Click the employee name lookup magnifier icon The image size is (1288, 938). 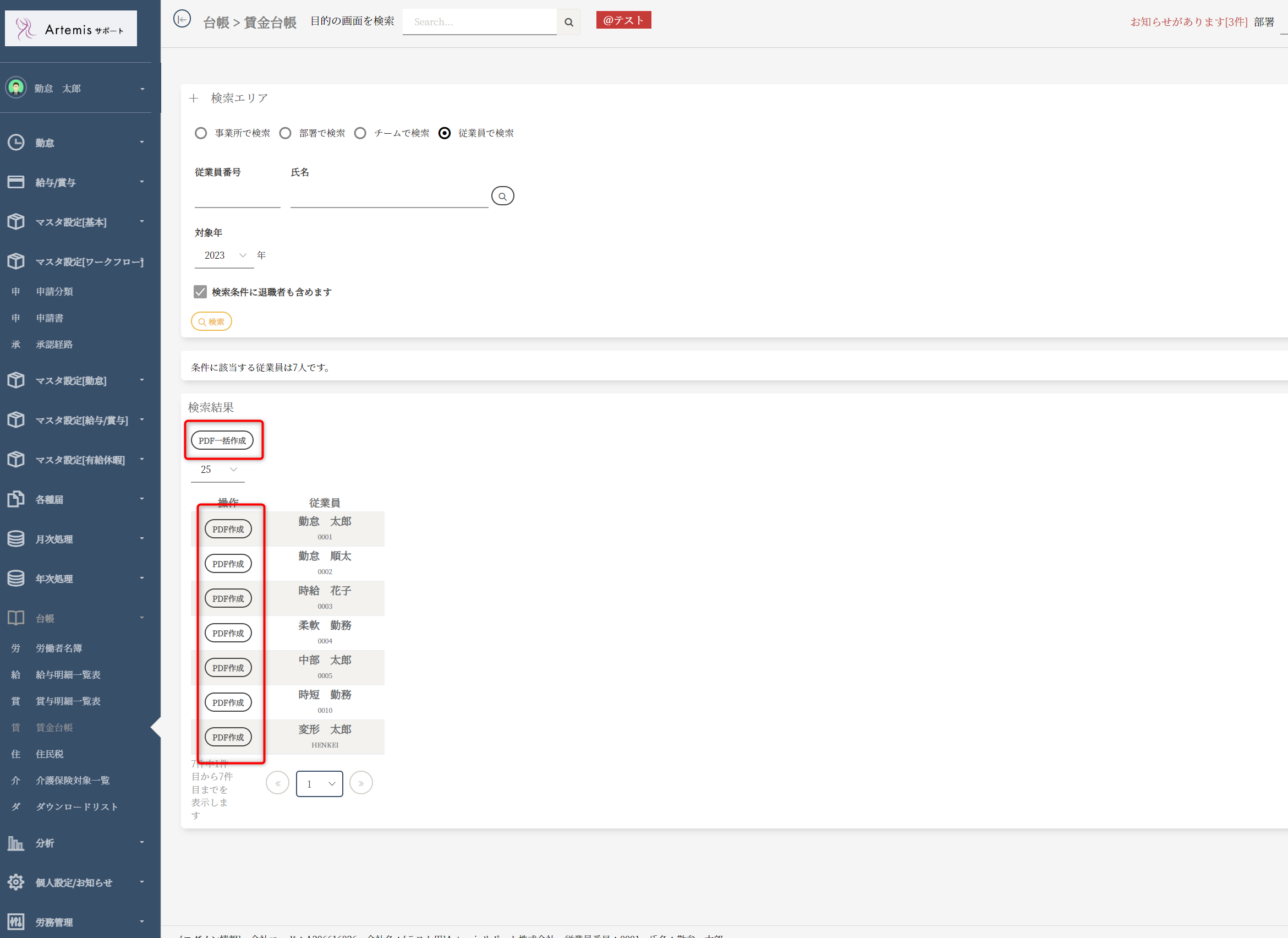(502, 196)
